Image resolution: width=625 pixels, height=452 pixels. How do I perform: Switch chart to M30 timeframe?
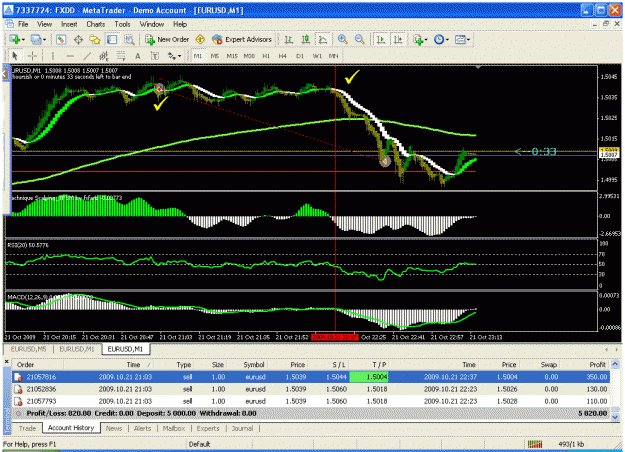[249, 56]
